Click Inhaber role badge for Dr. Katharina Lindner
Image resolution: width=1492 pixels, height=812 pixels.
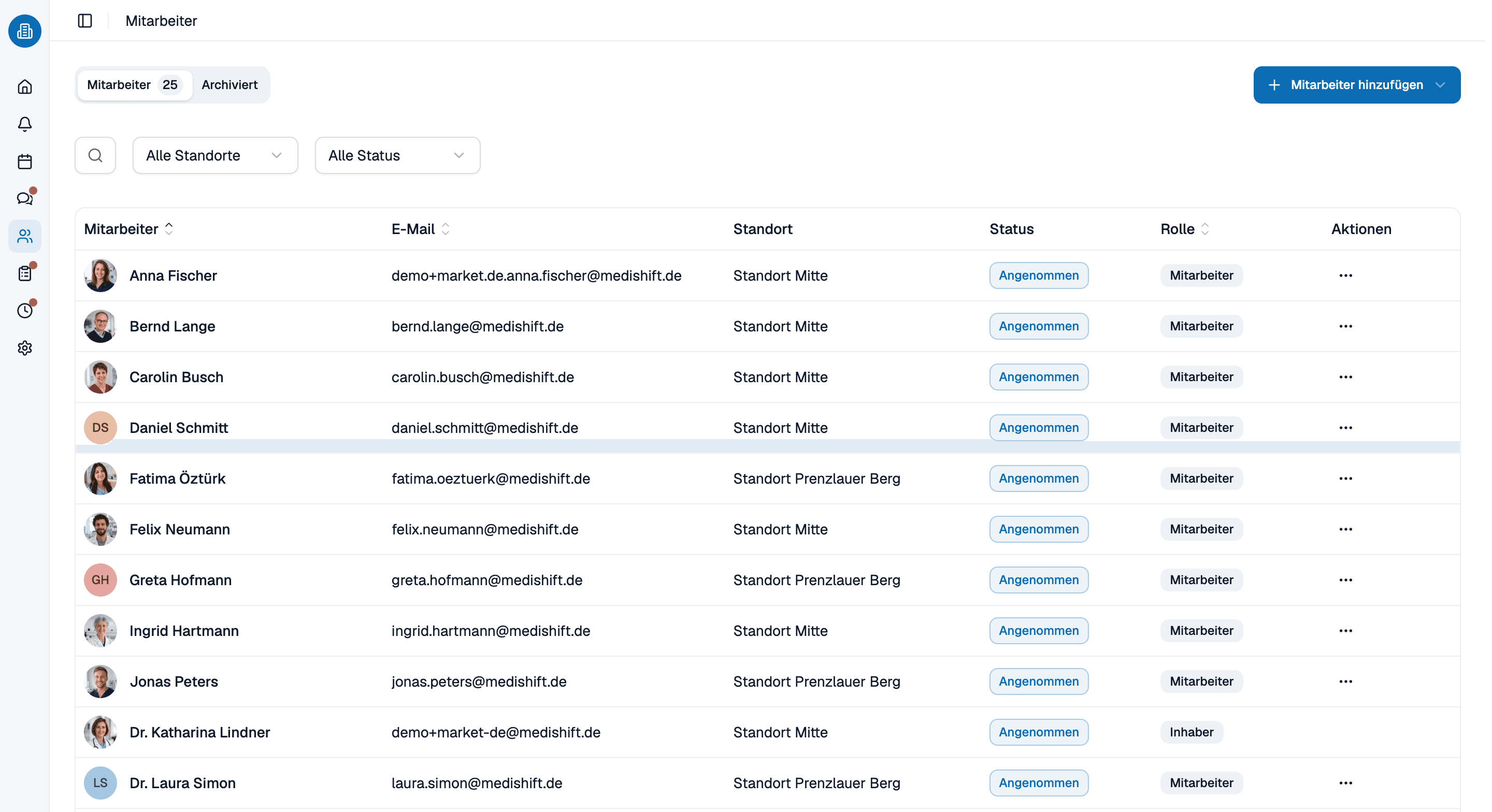[1191, 732]
